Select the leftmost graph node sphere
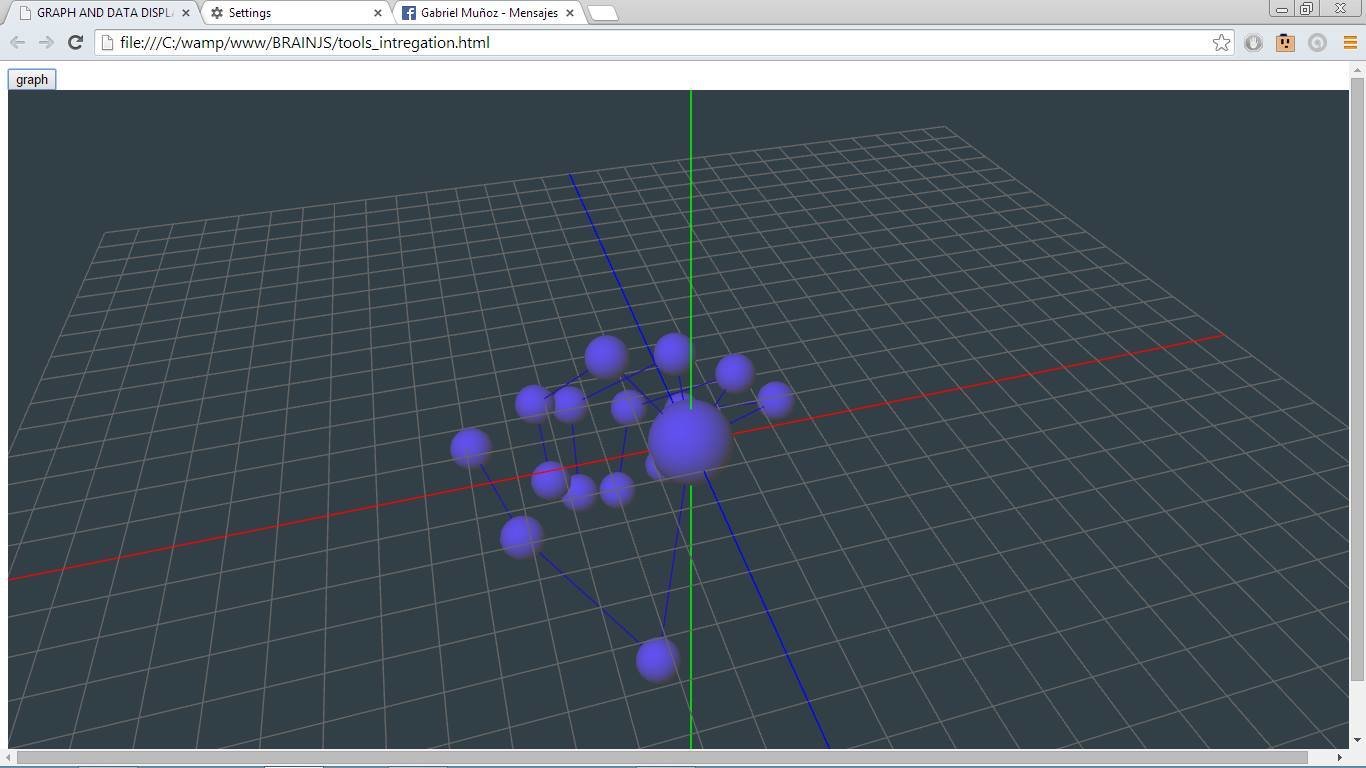Screen dimensions: 1366x768 470,448
